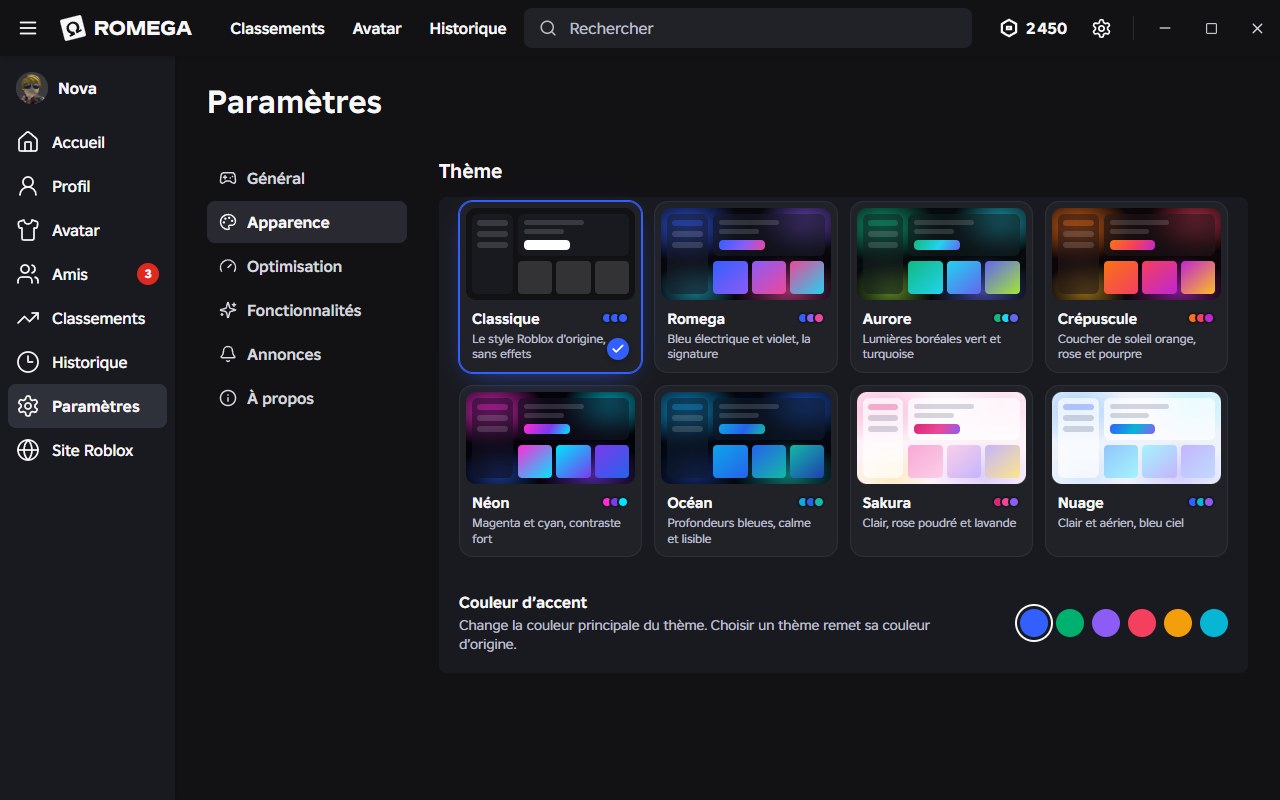
Task: Click the Amis notification badge
Action: pos(148,274)
